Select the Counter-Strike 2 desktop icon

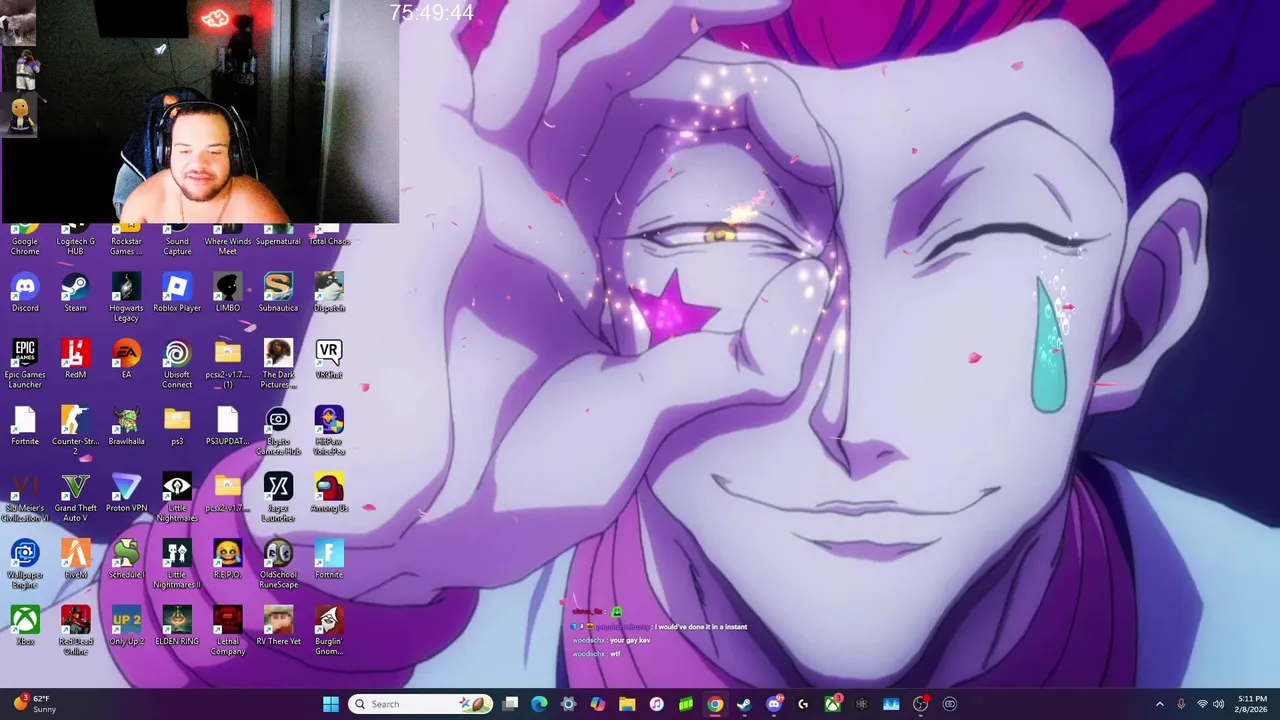75,431
